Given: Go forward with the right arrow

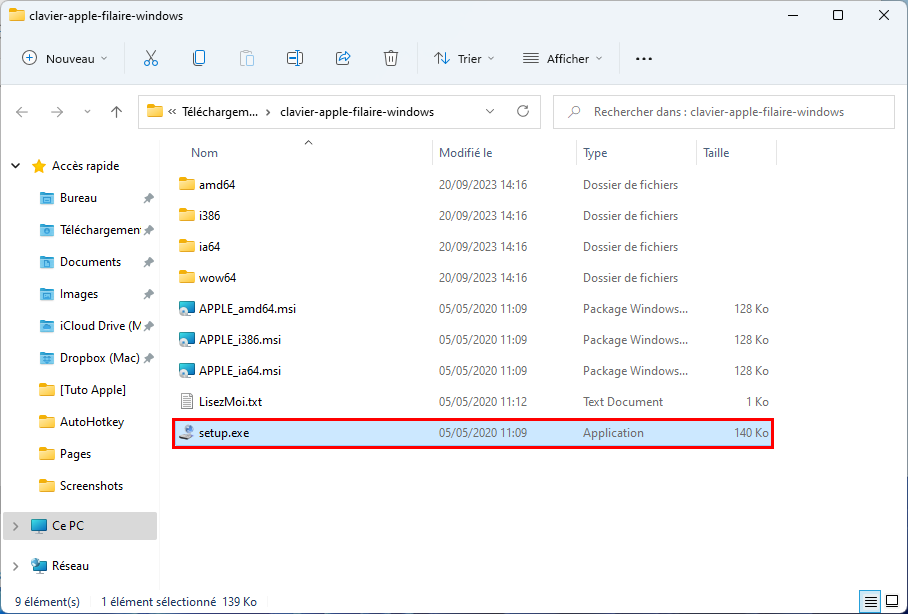Looking at the screenshot, I should point(57,112).
